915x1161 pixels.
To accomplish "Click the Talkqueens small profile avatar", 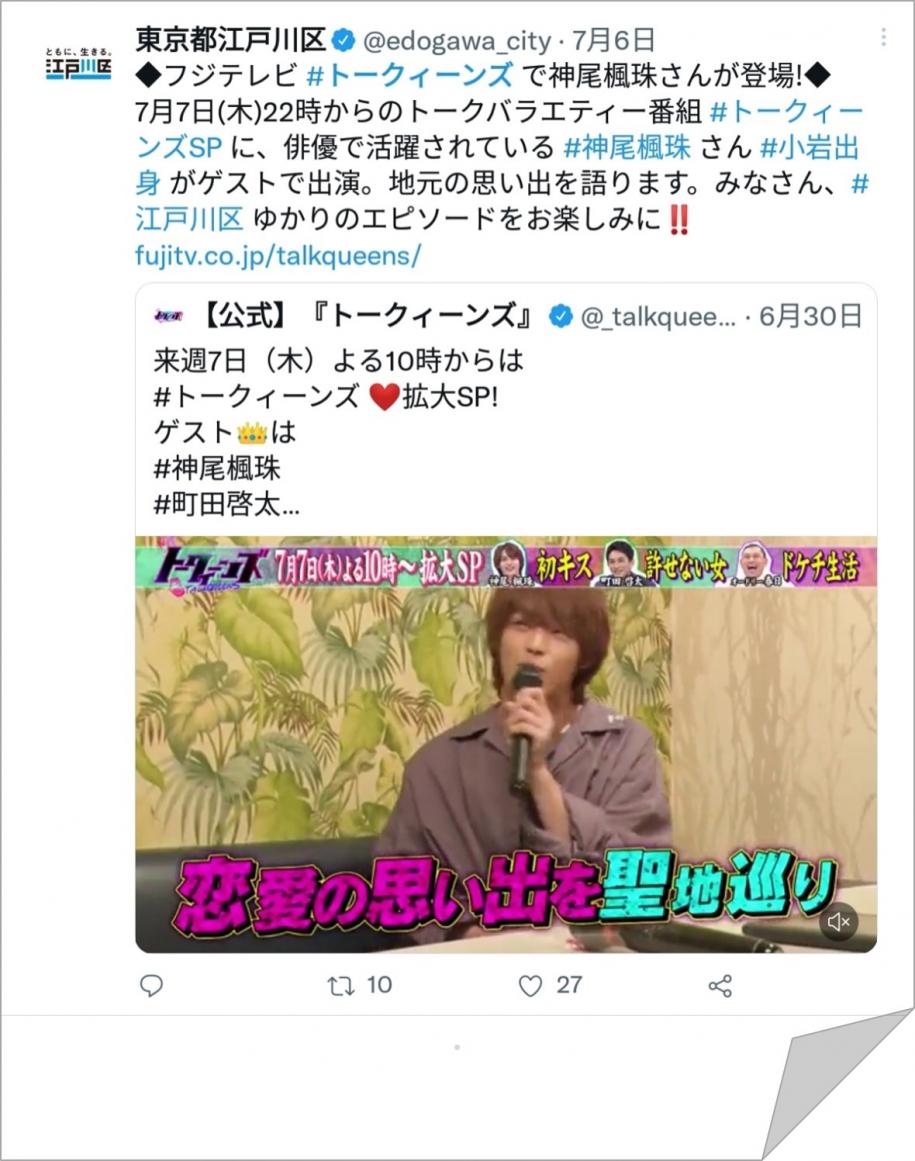I will 169,316.
